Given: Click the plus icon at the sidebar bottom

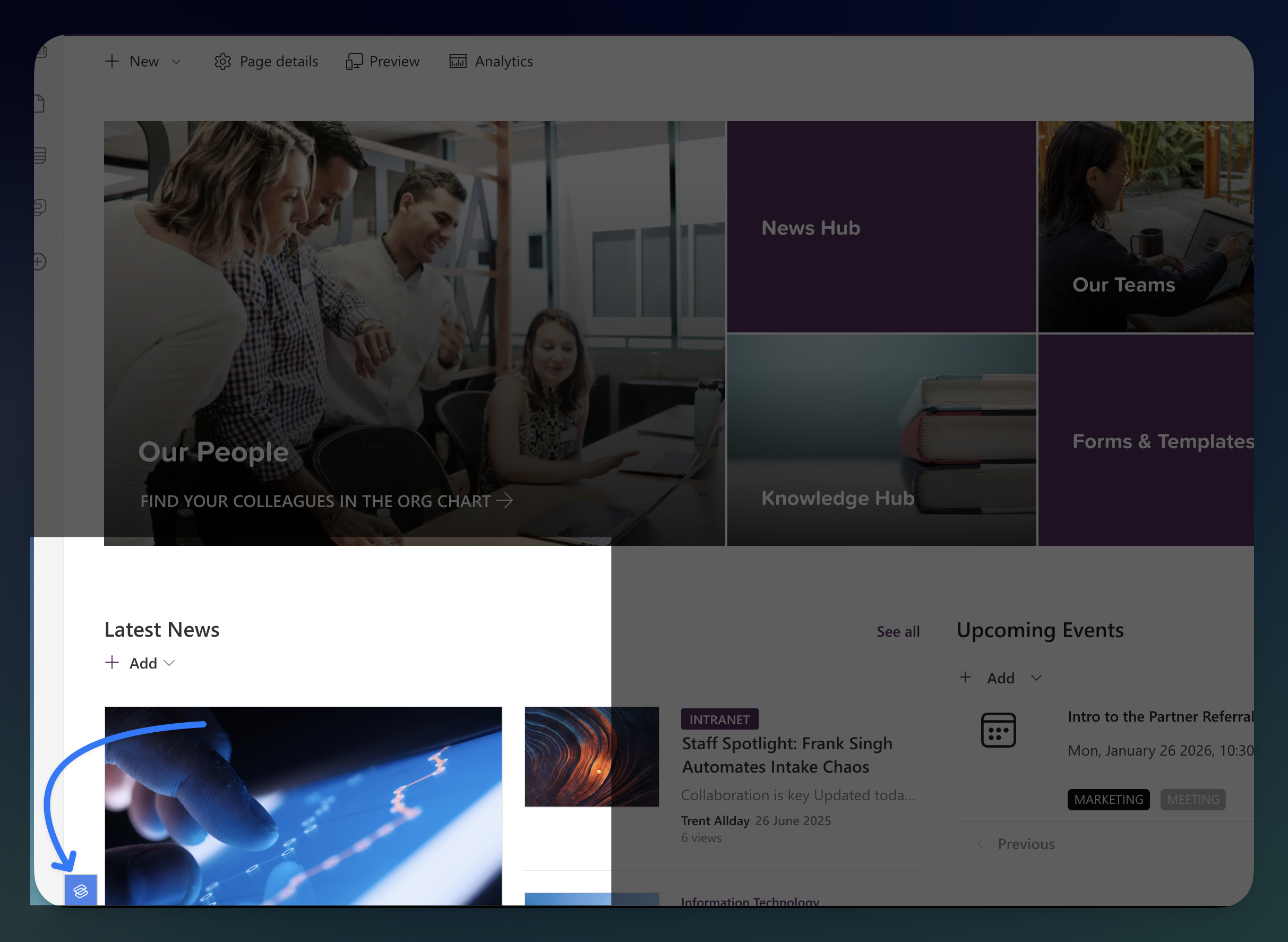Looking at the screenshot, I should (38, 261).
